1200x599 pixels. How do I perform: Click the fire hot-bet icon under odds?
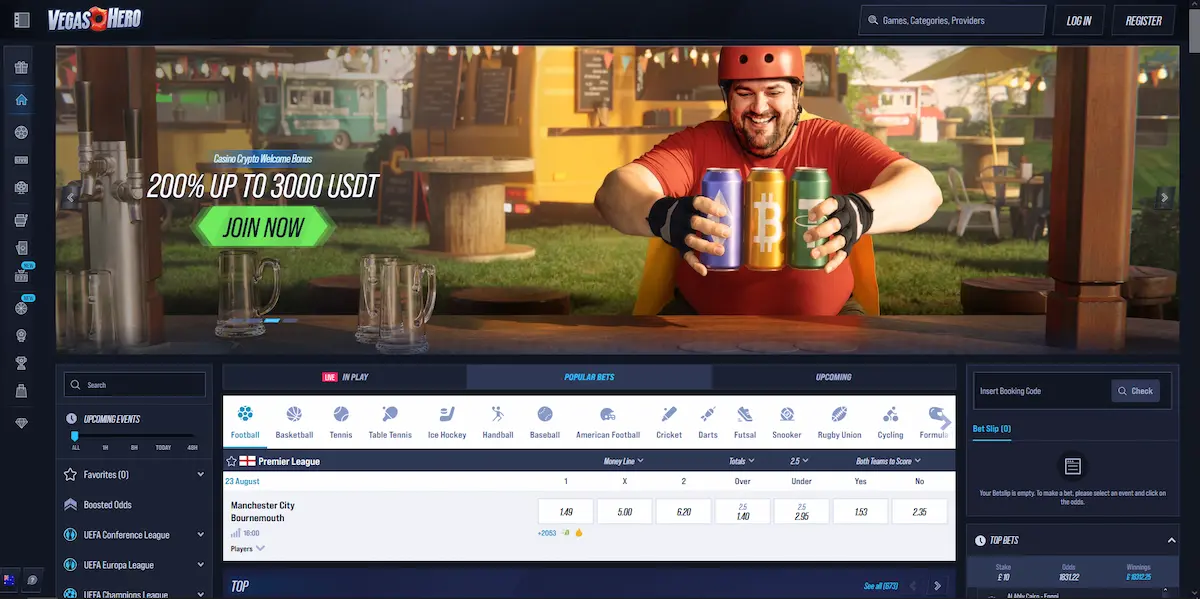(579, 533)
